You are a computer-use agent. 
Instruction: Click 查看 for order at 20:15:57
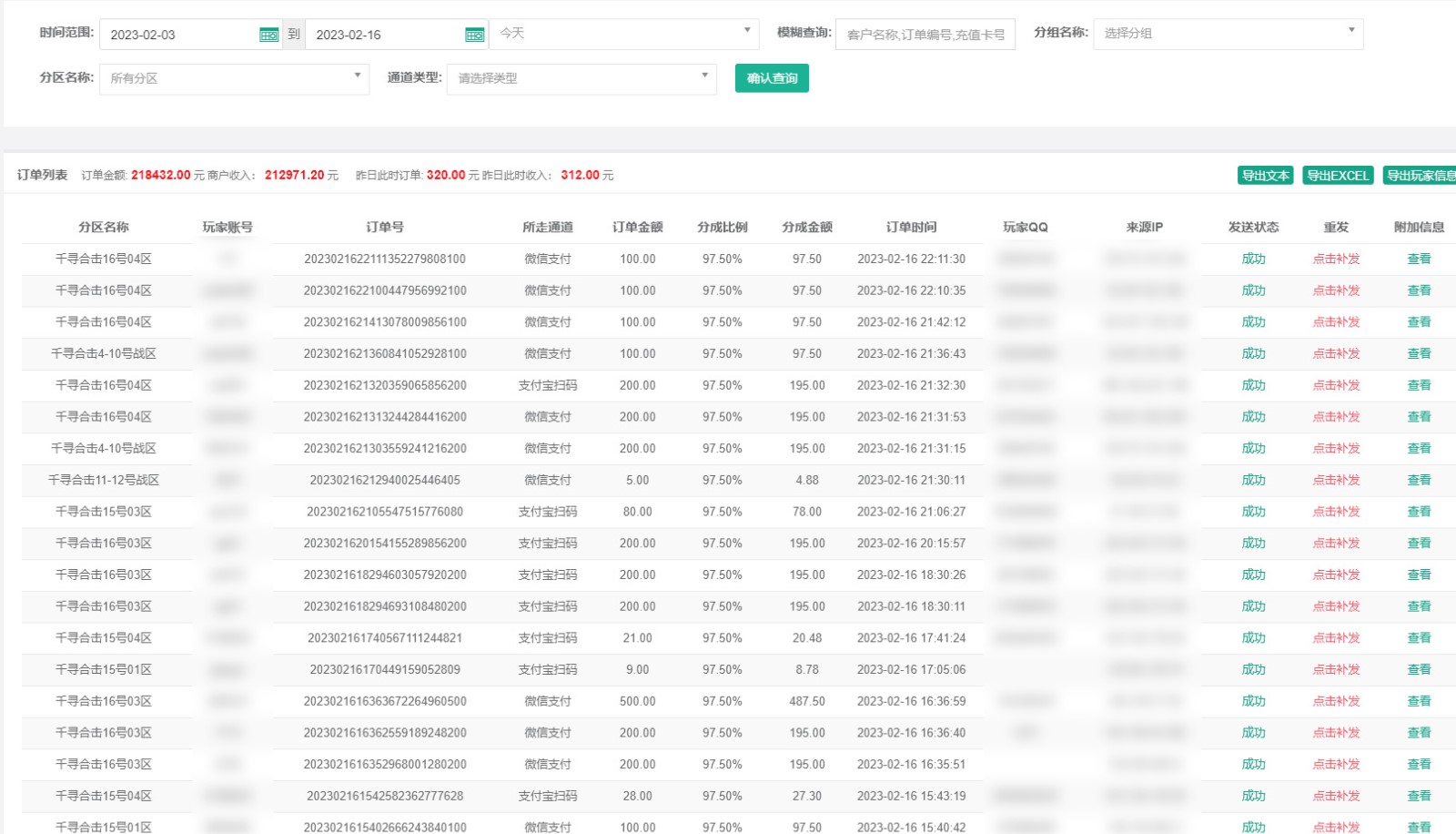(1419, 544)
